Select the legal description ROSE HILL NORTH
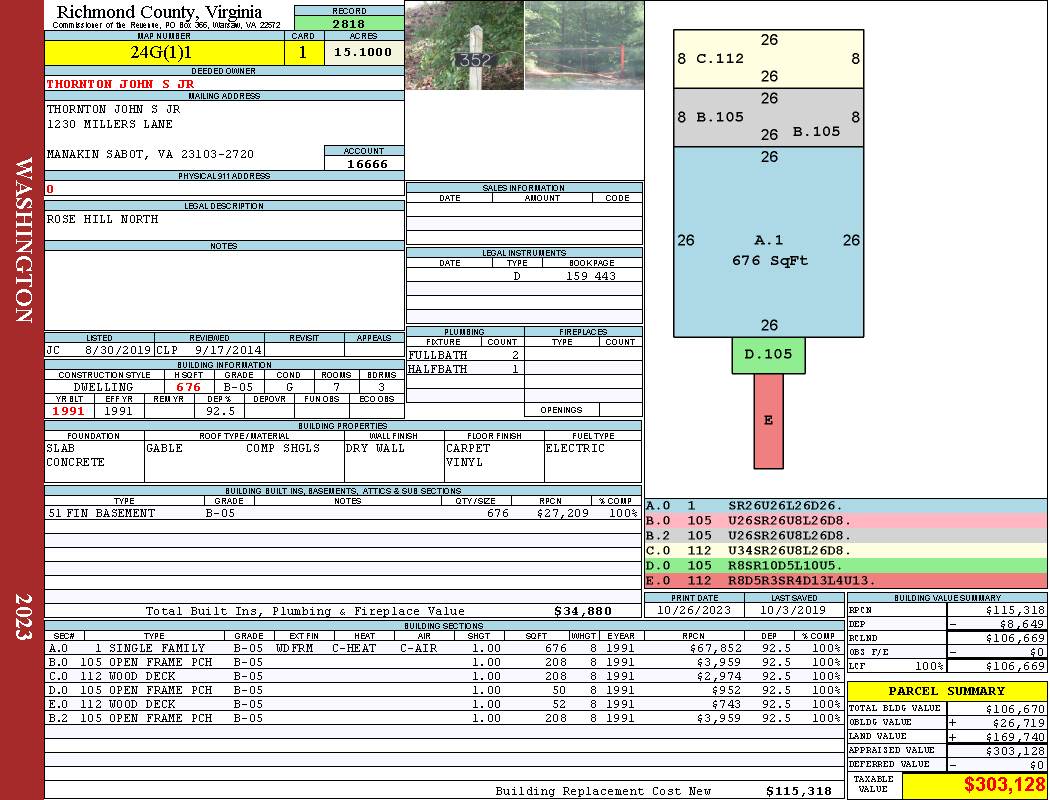 click(102, 219)
